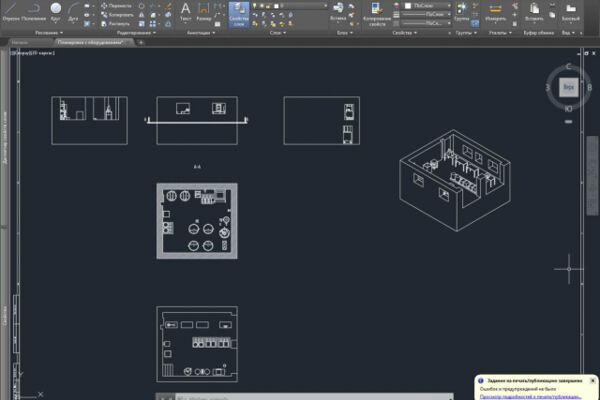Select the isometric 3D room view
The image size is (600, 400).
(x=455, y=180)
